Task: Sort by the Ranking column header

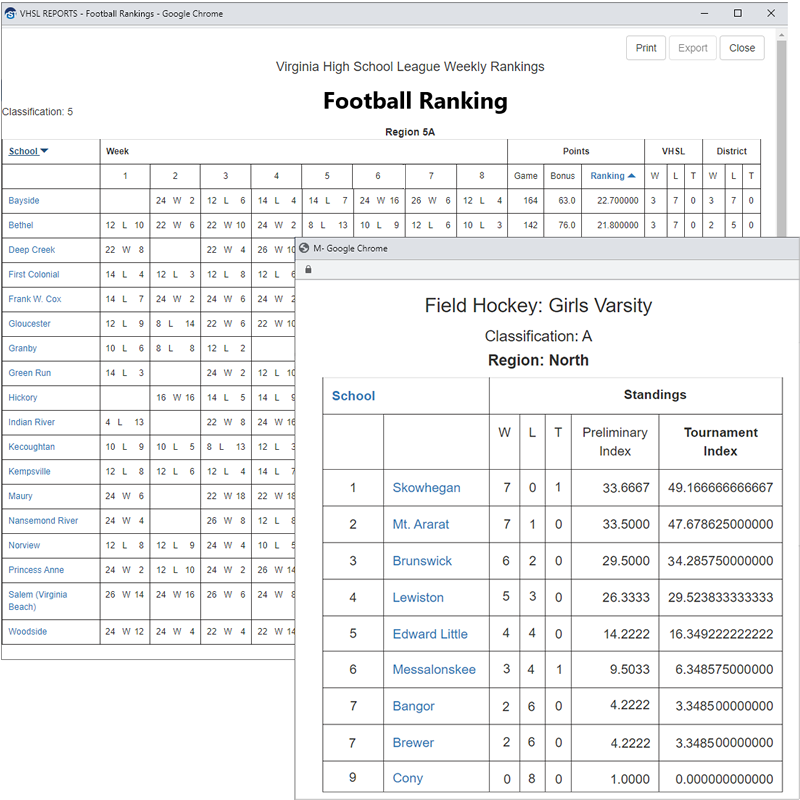Action: tap(607, 176)
